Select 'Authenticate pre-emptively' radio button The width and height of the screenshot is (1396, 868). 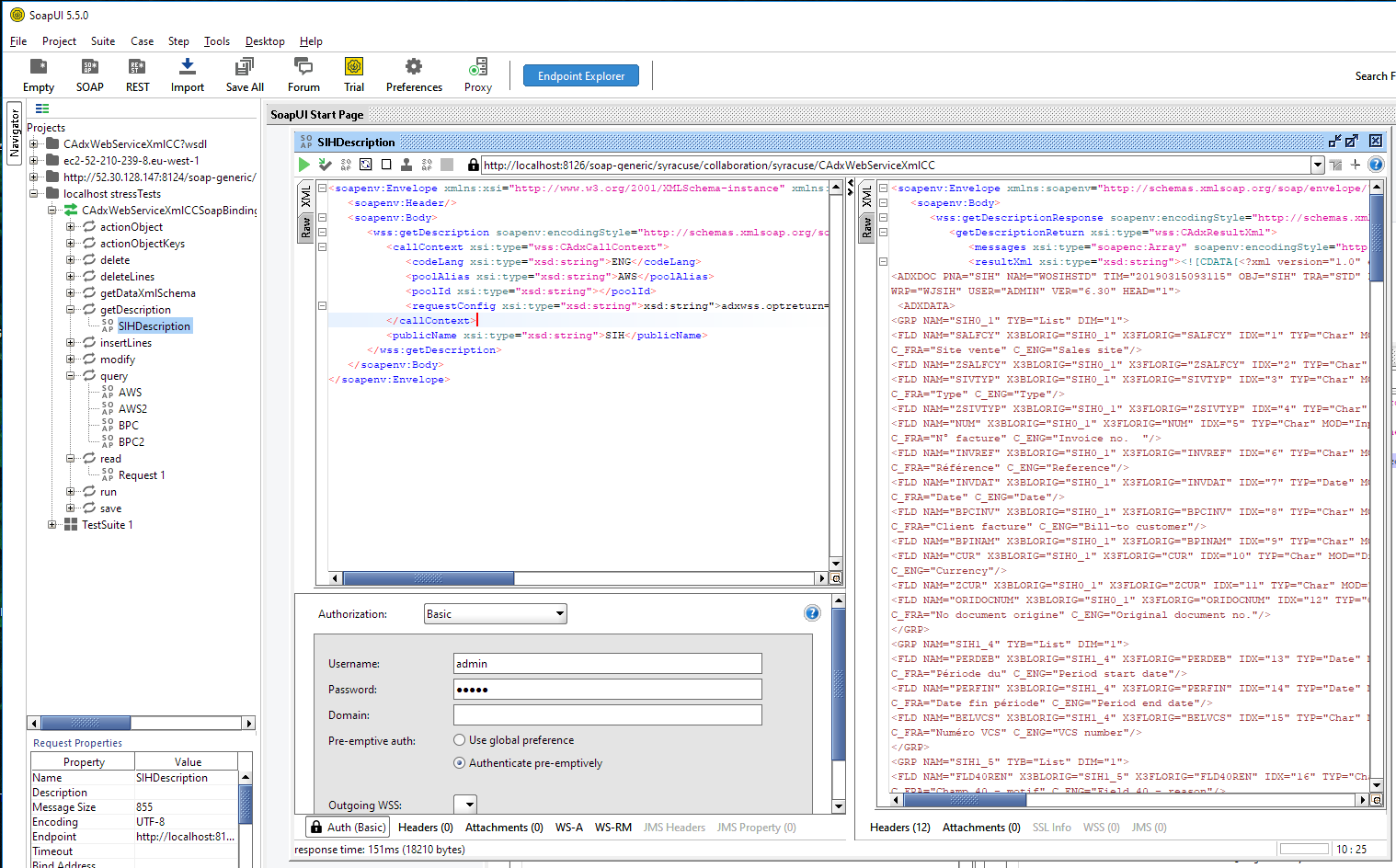[x=460, y=763]
